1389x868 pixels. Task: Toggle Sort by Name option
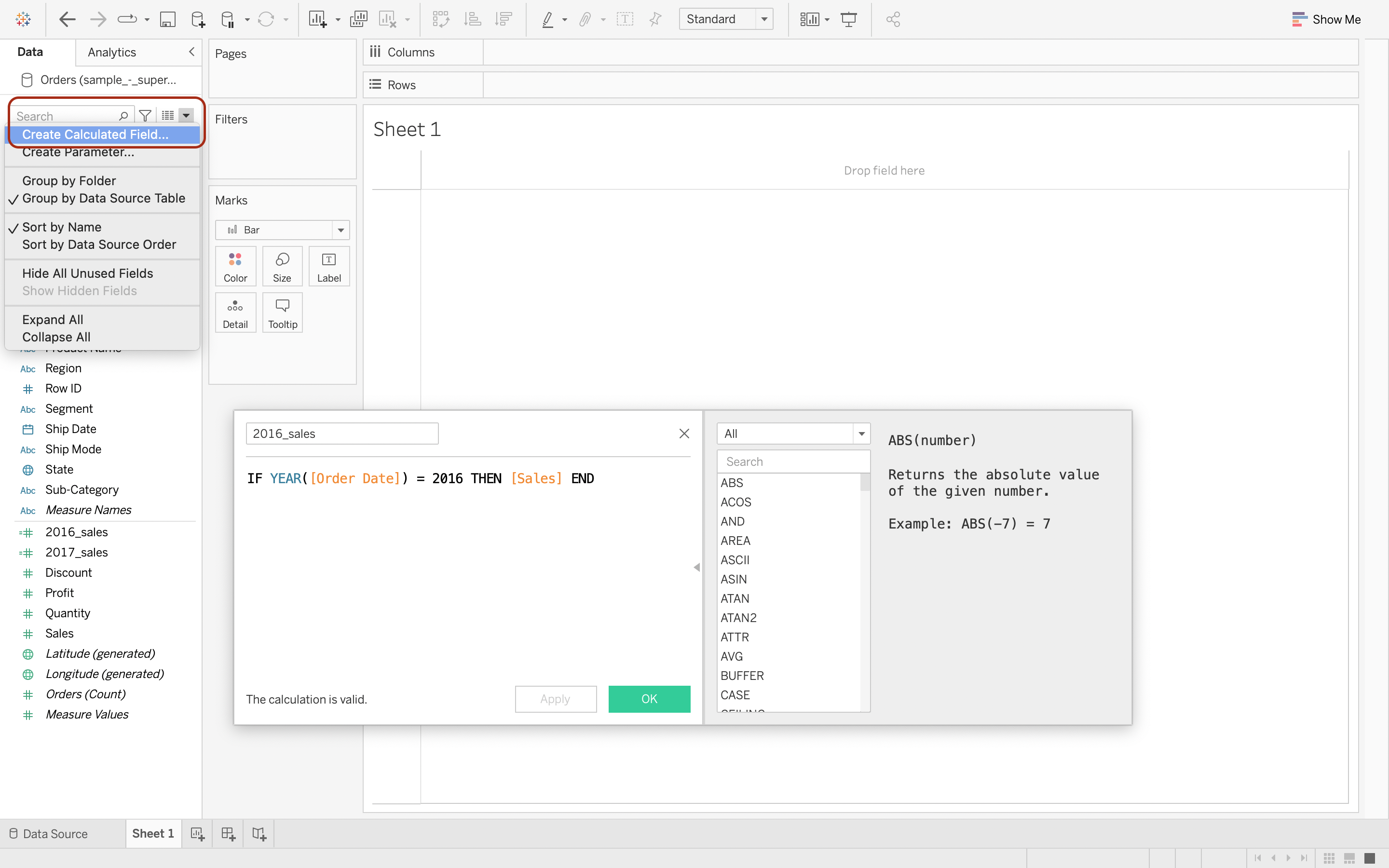[61, 227]
